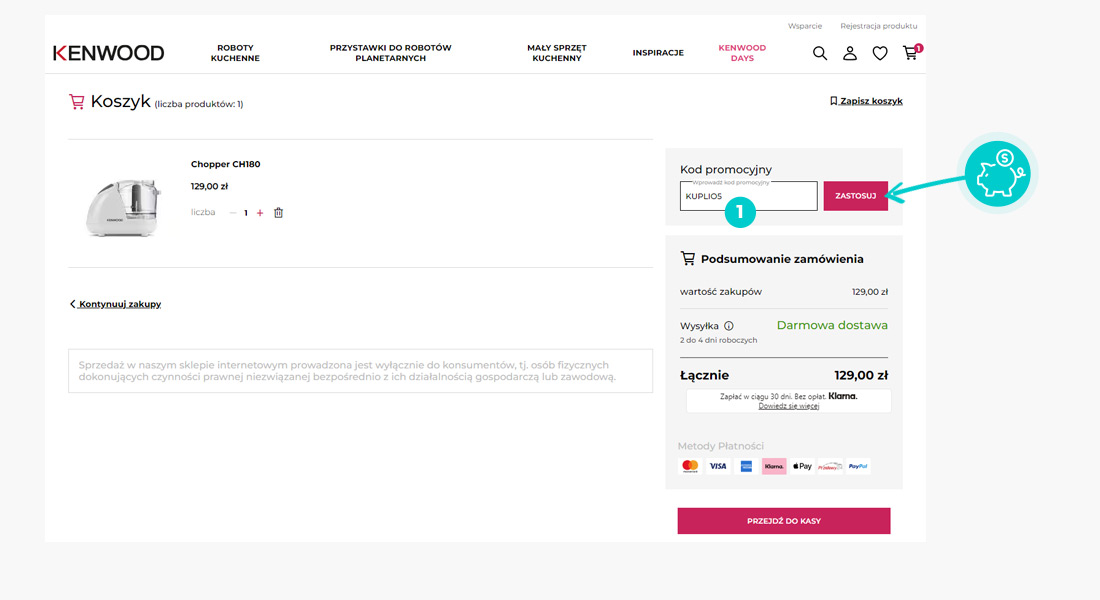Viewport: 1100px width, 600px height.
Task: Click the order summary cart icon
Action: (688, 259)
